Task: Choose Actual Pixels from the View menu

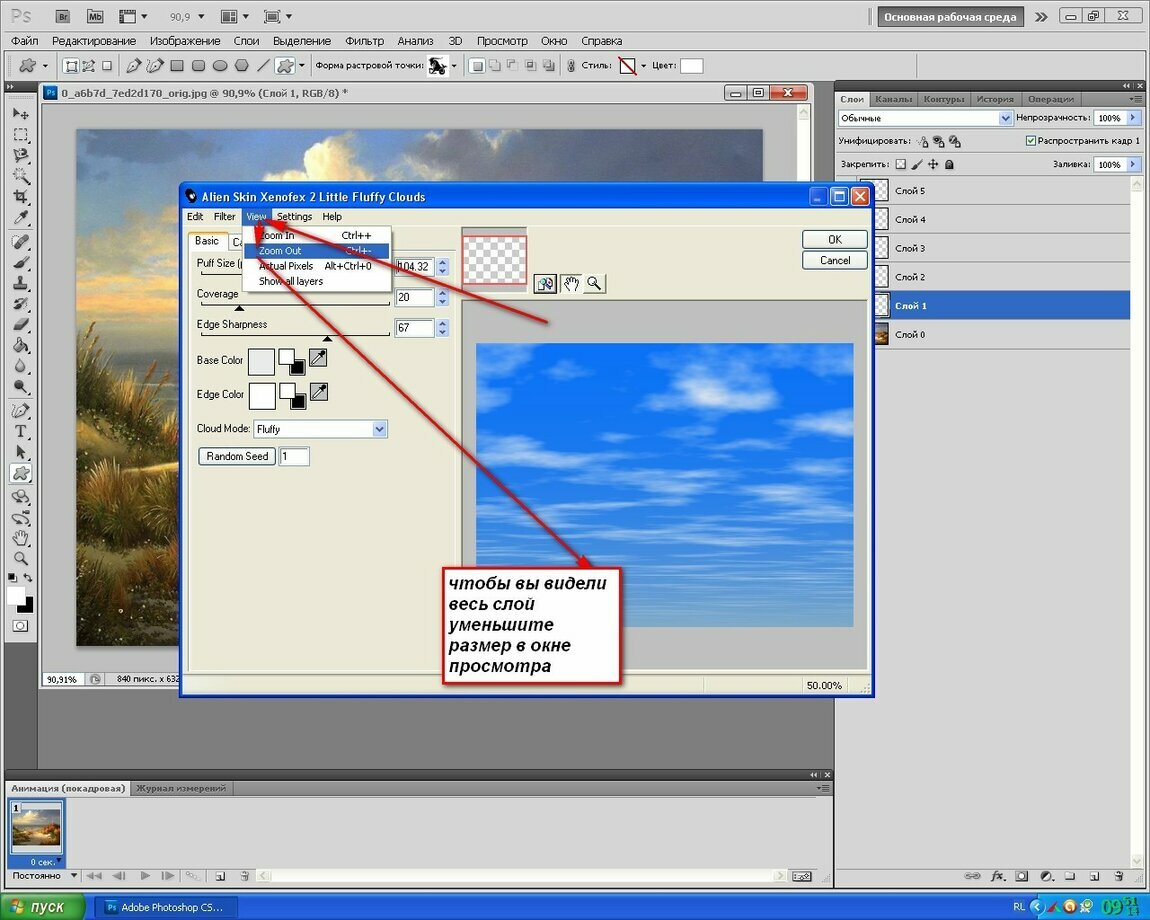Action: coord(316,266)
